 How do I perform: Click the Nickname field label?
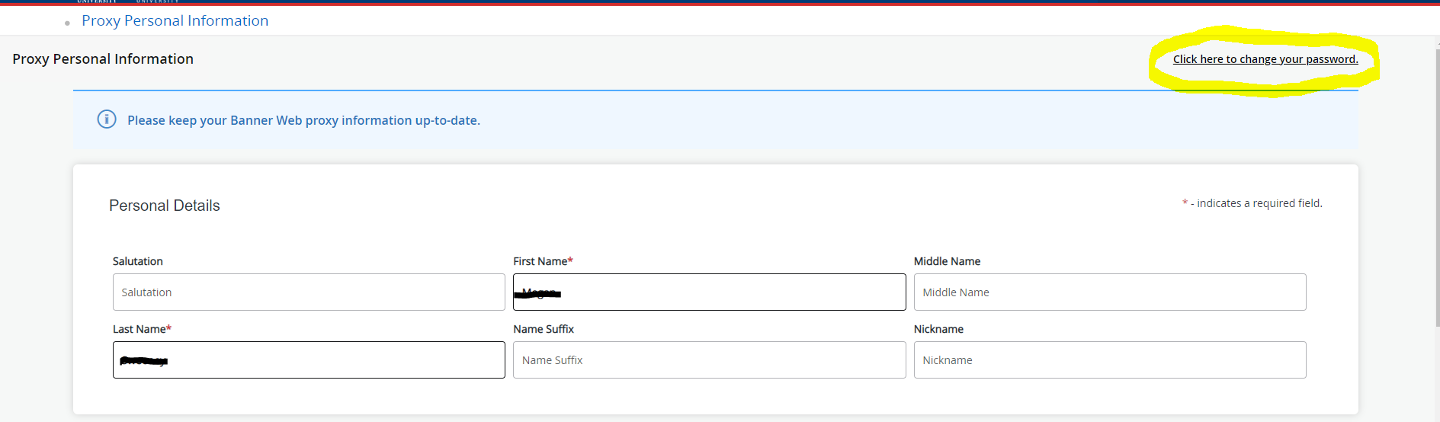point(939,329)
